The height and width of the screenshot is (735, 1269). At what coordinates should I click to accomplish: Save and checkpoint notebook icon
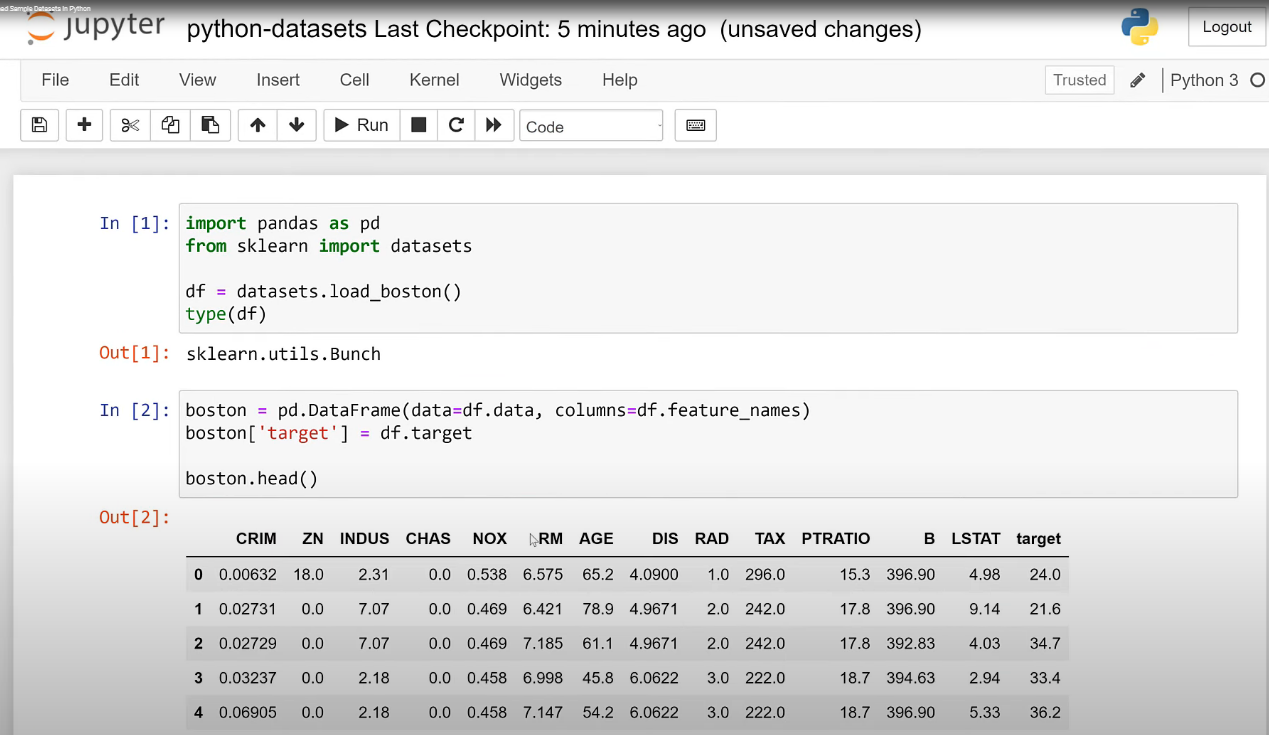(x=39, y=125)
